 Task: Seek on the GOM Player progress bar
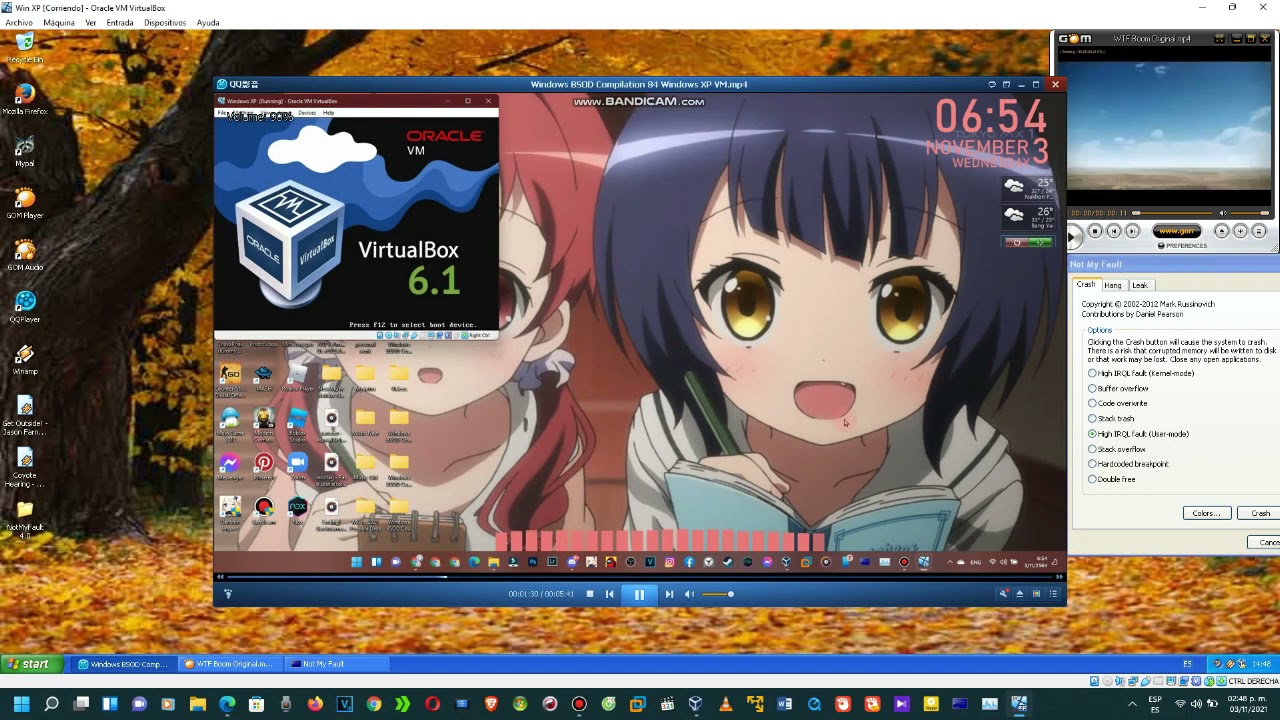point(1171,213)
